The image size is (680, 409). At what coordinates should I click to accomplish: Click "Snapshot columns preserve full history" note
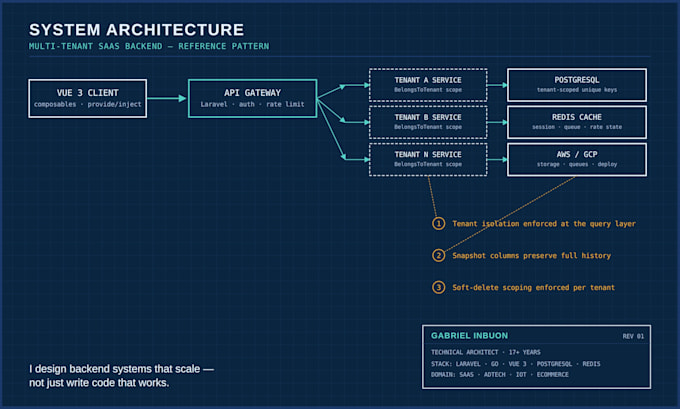531,255
